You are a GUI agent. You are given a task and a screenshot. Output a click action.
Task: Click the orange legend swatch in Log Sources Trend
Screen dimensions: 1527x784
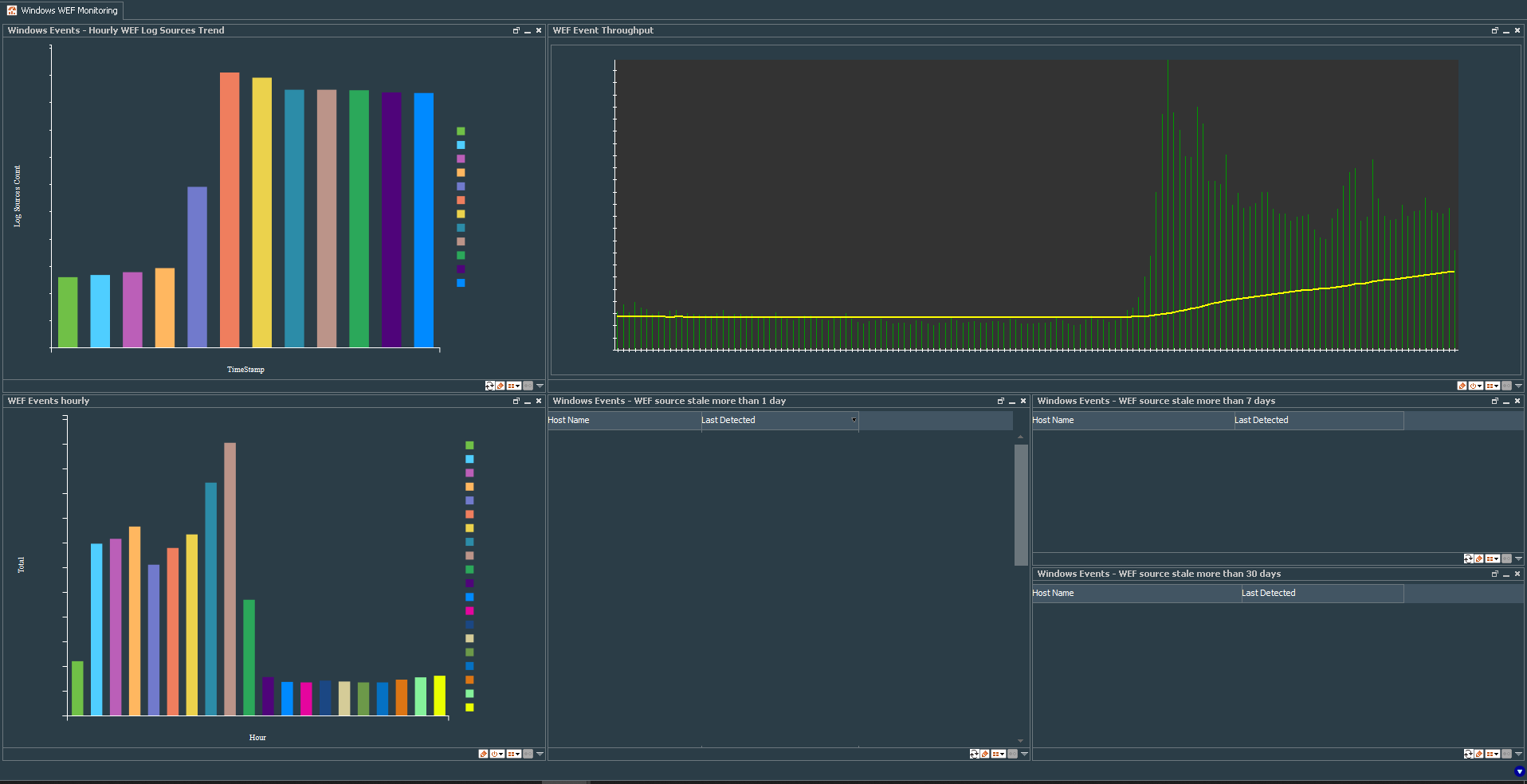(x=461, y=172)
